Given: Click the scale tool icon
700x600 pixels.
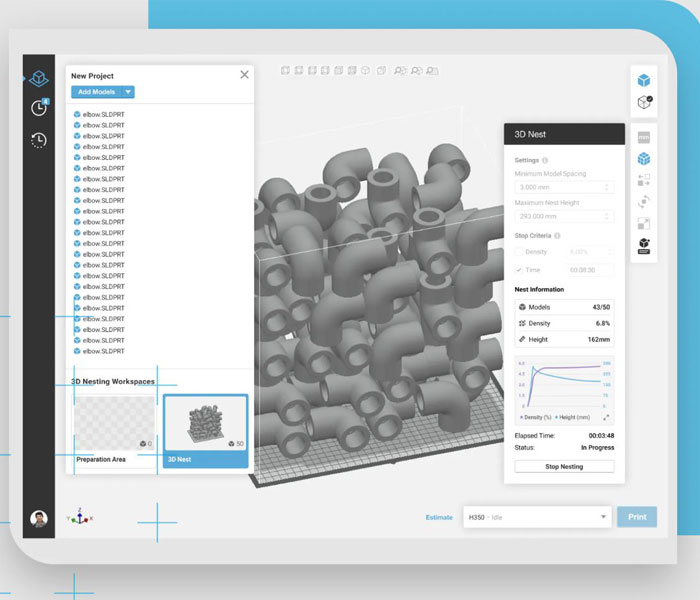Looking at the screenshot, I should [x=644, y=224].
